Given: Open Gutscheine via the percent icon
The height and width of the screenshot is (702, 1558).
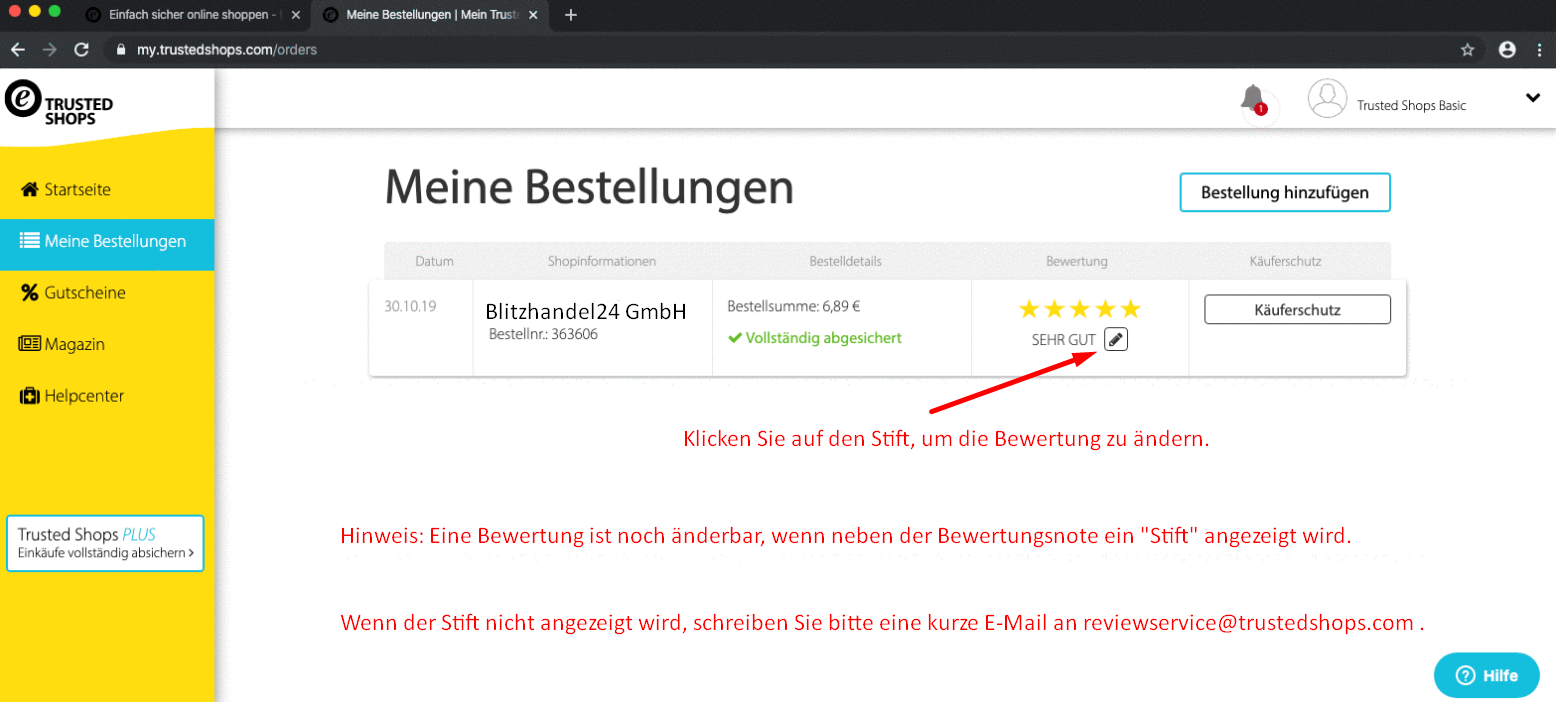Looking at the screenshot, I should [x=30, y=292].
